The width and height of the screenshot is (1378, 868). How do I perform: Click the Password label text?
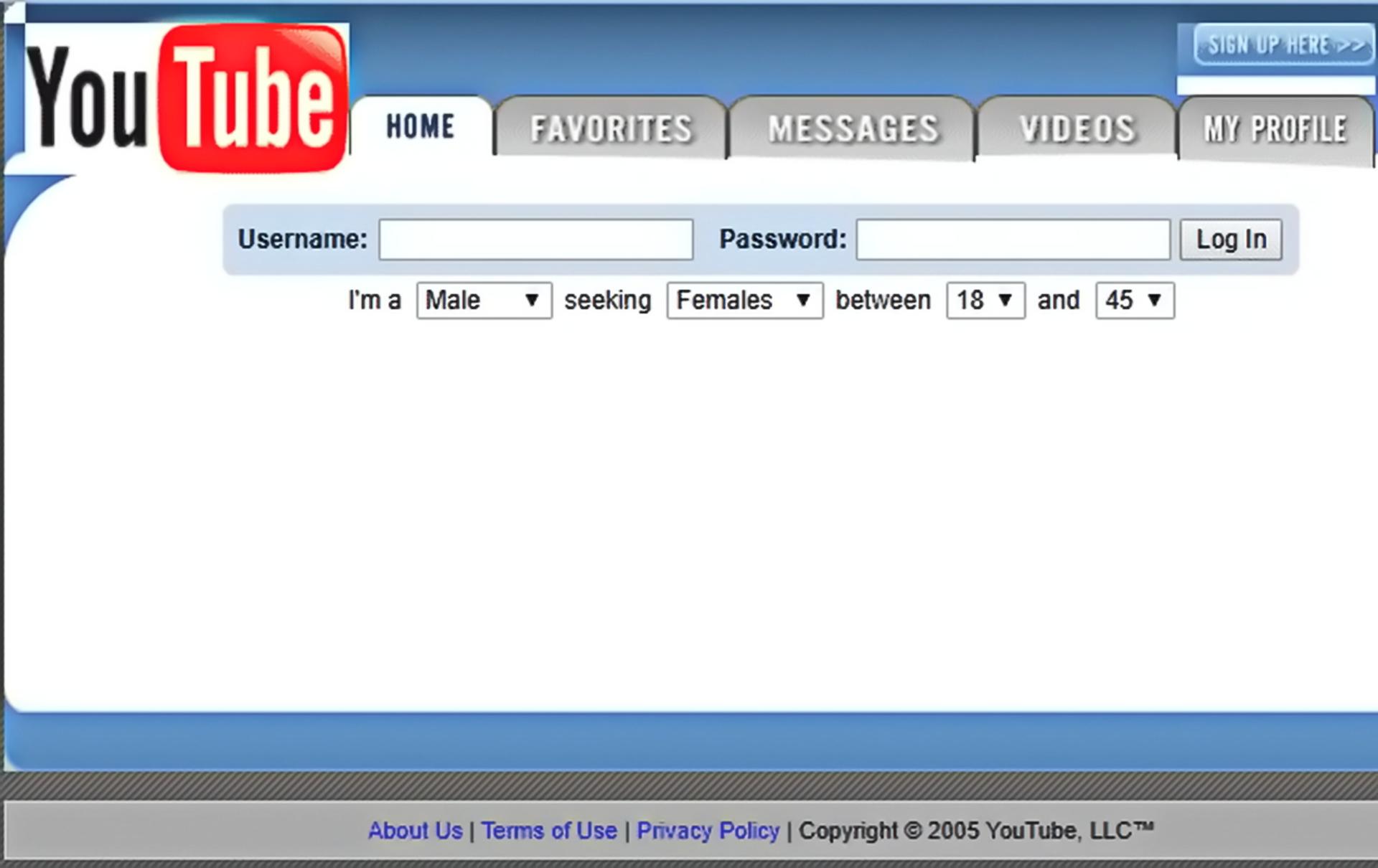click(x=783, y=239)
